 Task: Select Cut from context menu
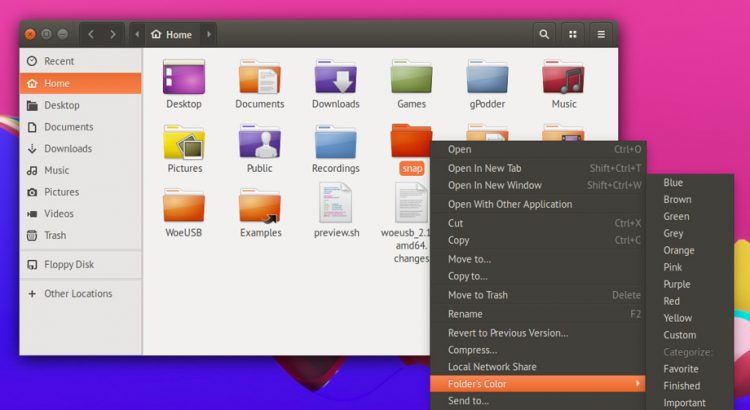tap(538, 223)
